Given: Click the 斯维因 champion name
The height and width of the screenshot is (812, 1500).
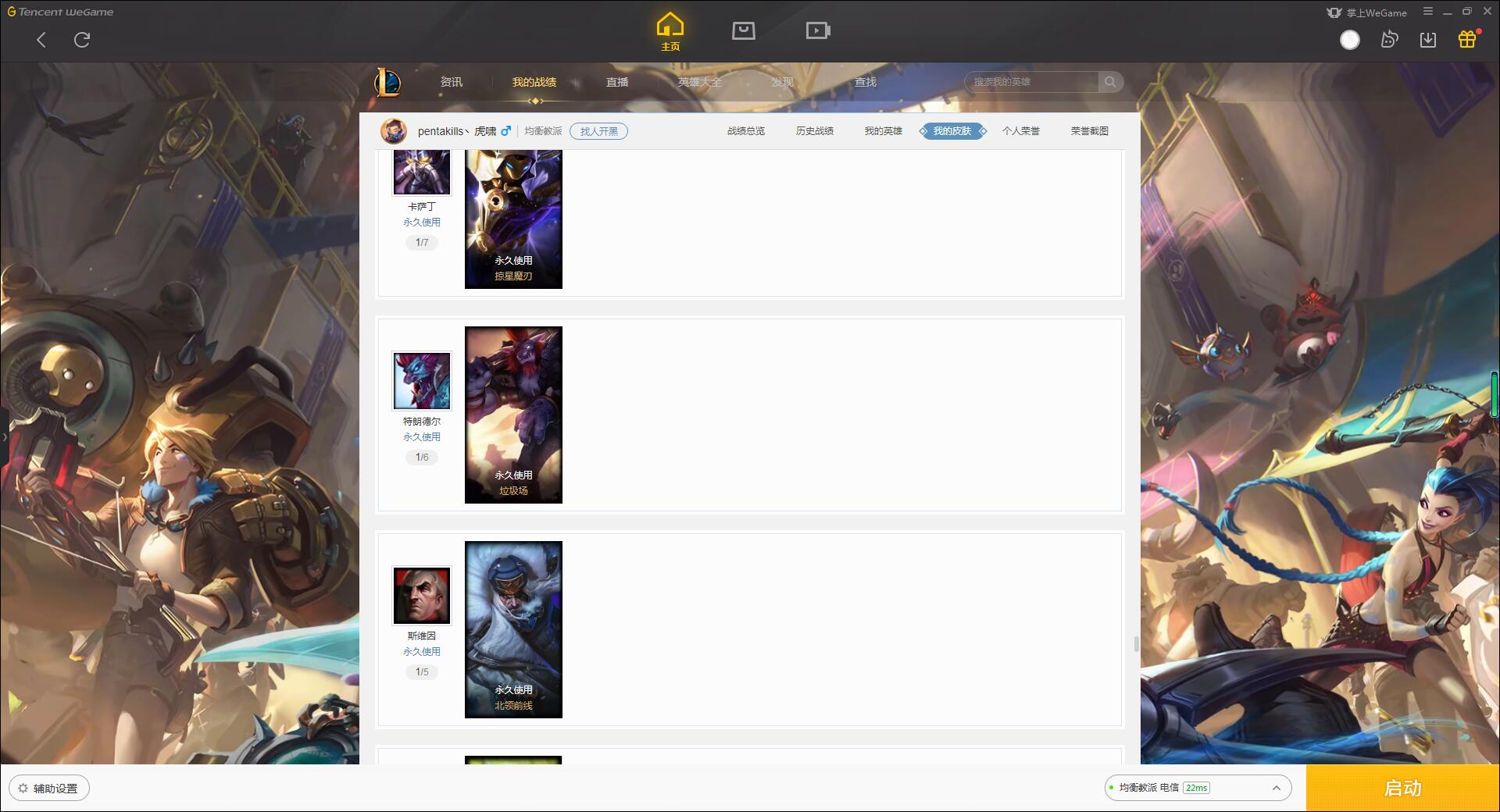Looking at the screenshot, I should point(422,636).
